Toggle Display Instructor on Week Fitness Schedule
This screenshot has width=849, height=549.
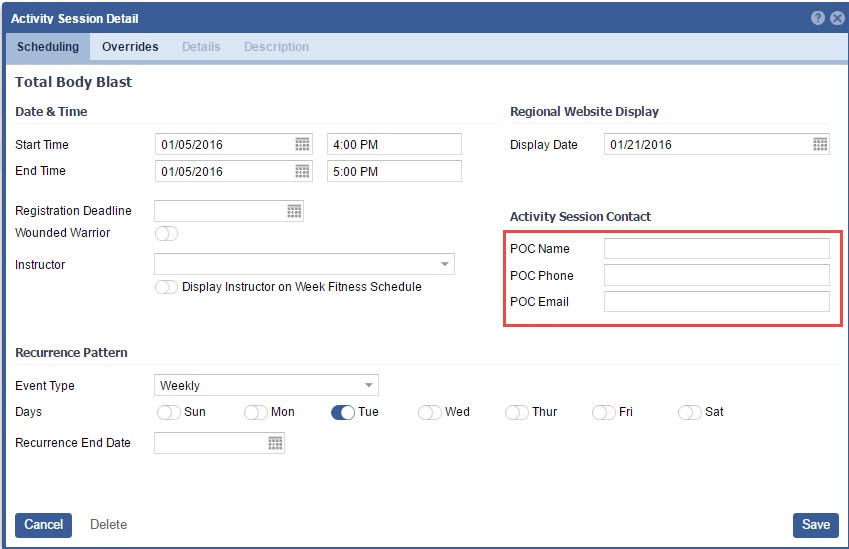pos(166,287)
